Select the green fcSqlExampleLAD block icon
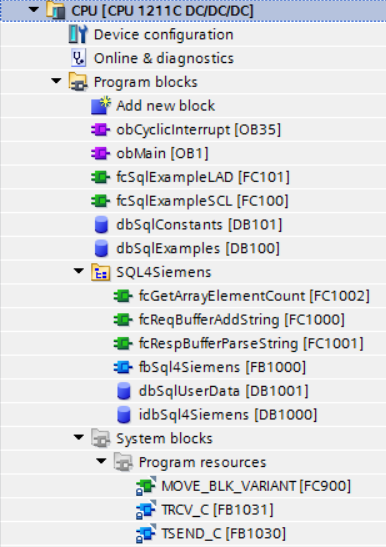 (x=101, y=177)
